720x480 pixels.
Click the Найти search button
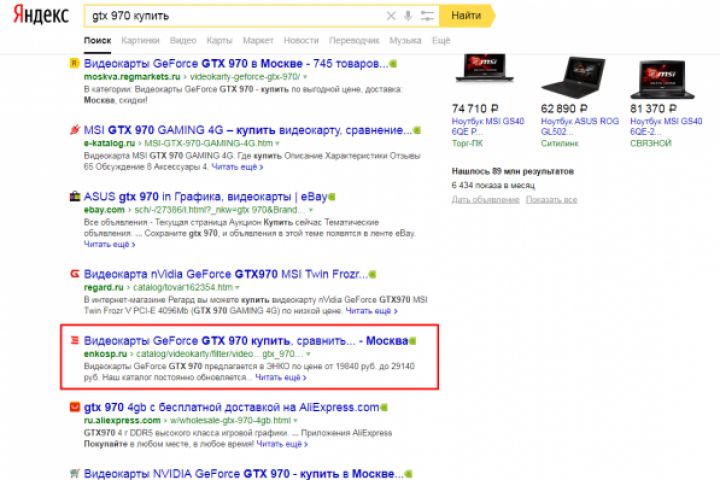[x=467, y=16]
